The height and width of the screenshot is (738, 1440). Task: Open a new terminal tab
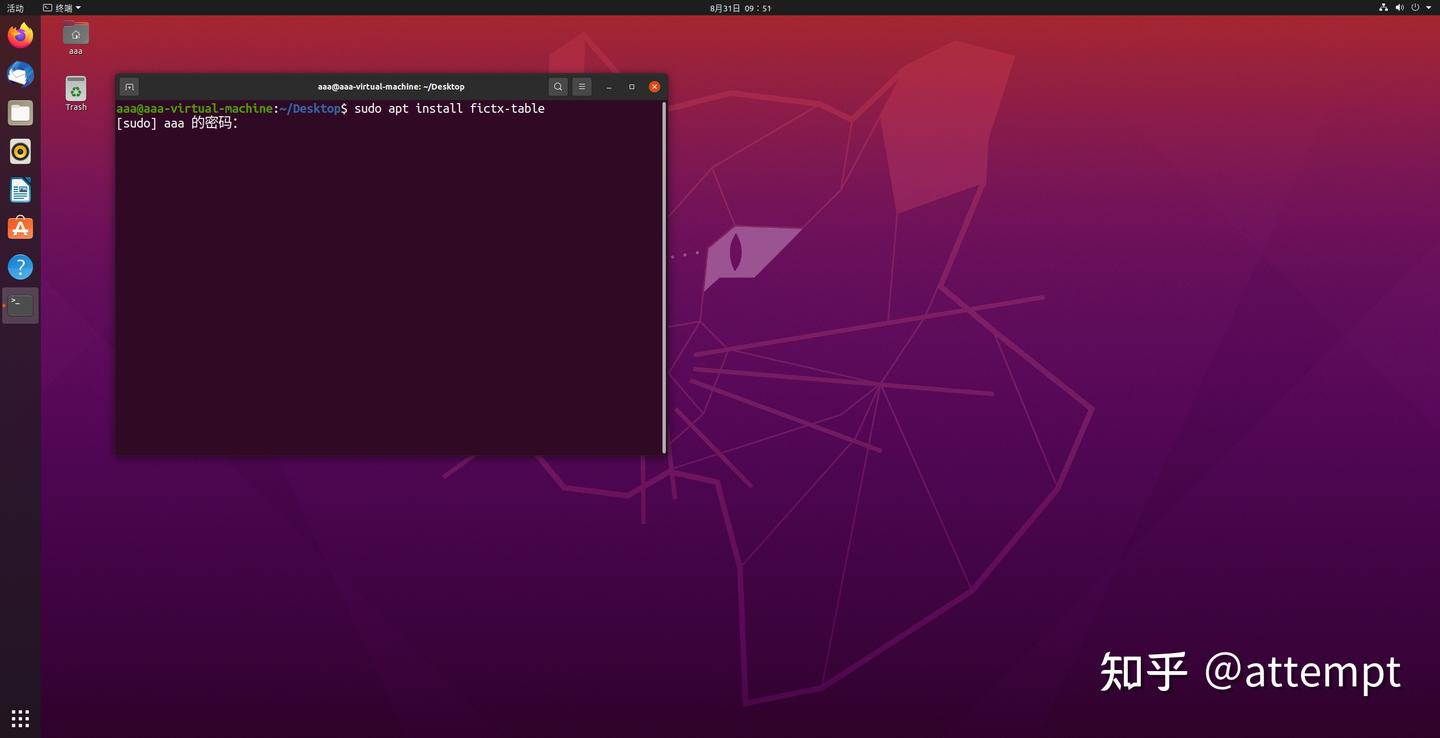click(129, 86)
